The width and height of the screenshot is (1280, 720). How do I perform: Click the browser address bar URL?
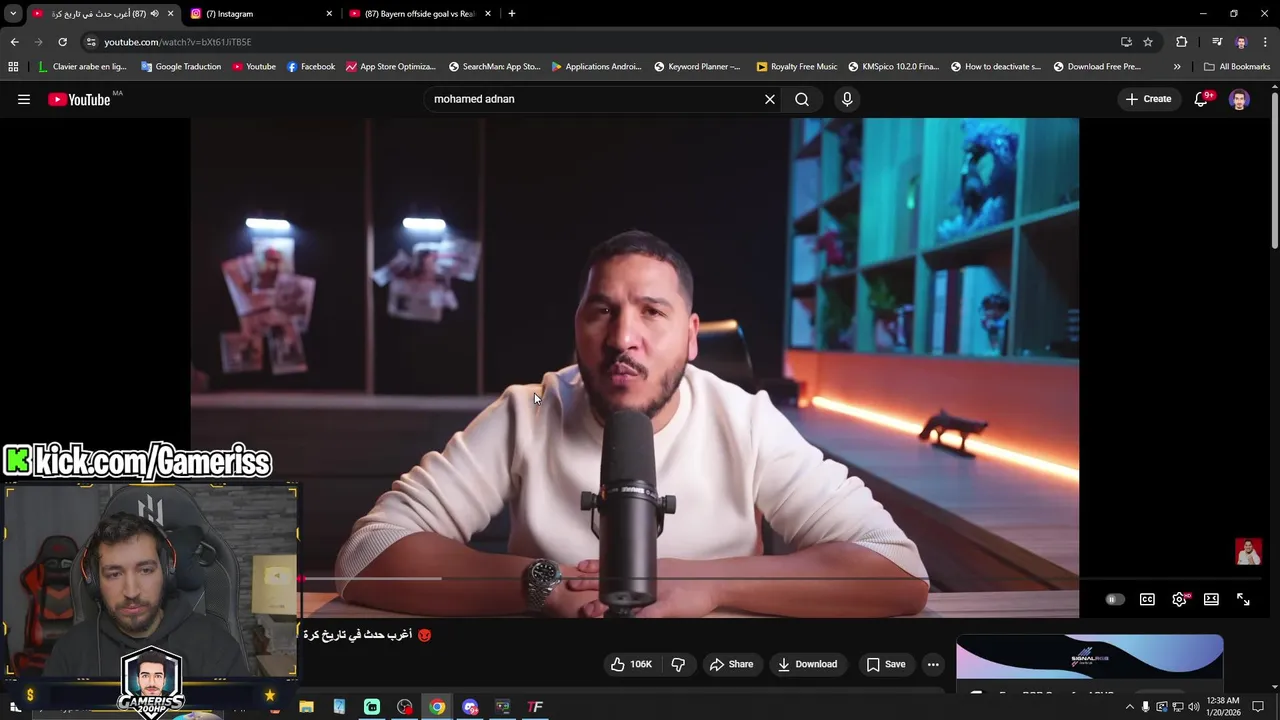(178, 42)
